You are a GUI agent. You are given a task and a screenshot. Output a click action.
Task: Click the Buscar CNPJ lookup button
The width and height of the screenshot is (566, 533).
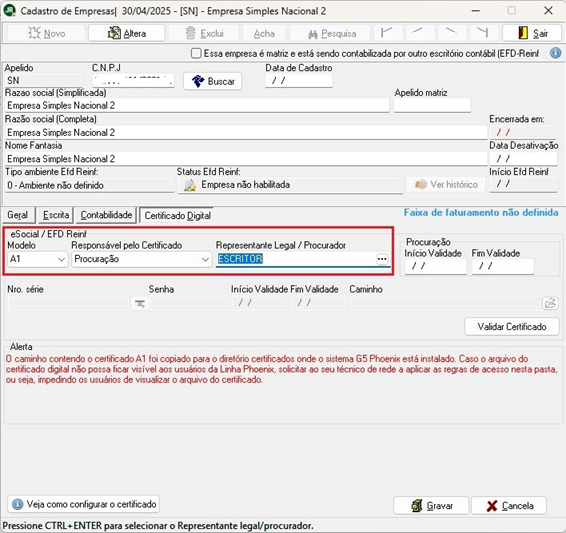coord(213,81)
